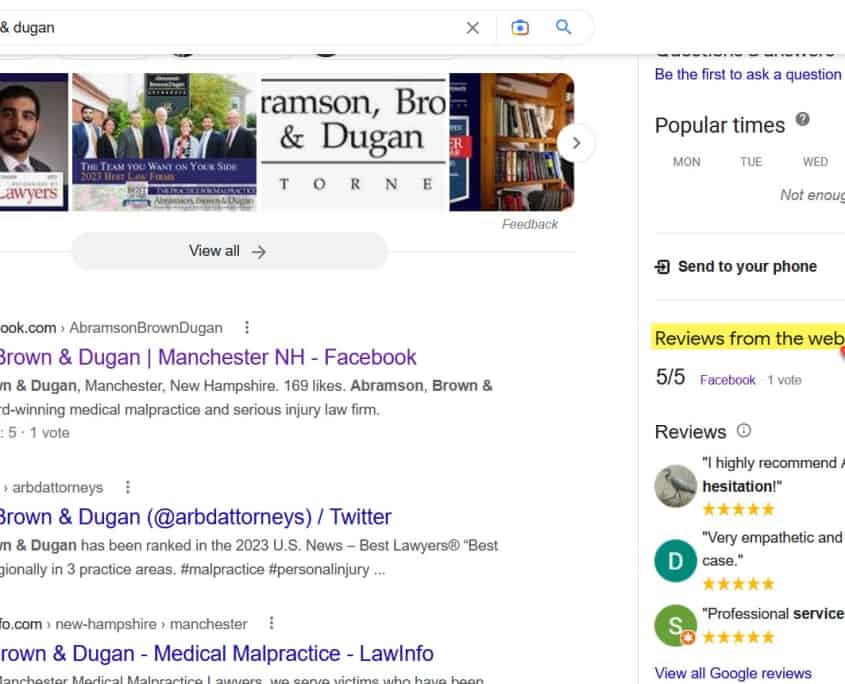Open more options beside arbdattorneys Twitter result
845x684 pixels.
(128, 487)
